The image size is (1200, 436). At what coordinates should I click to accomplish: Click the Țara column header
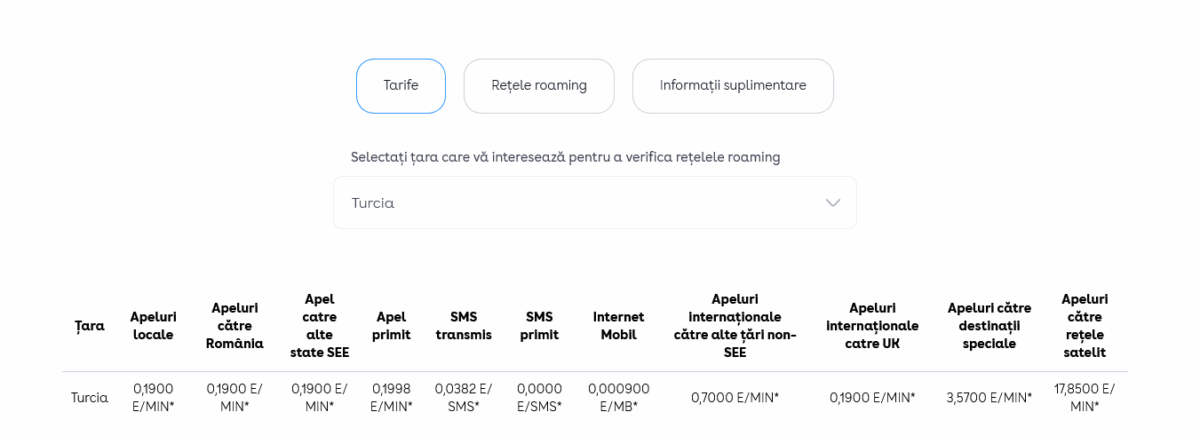89,326
